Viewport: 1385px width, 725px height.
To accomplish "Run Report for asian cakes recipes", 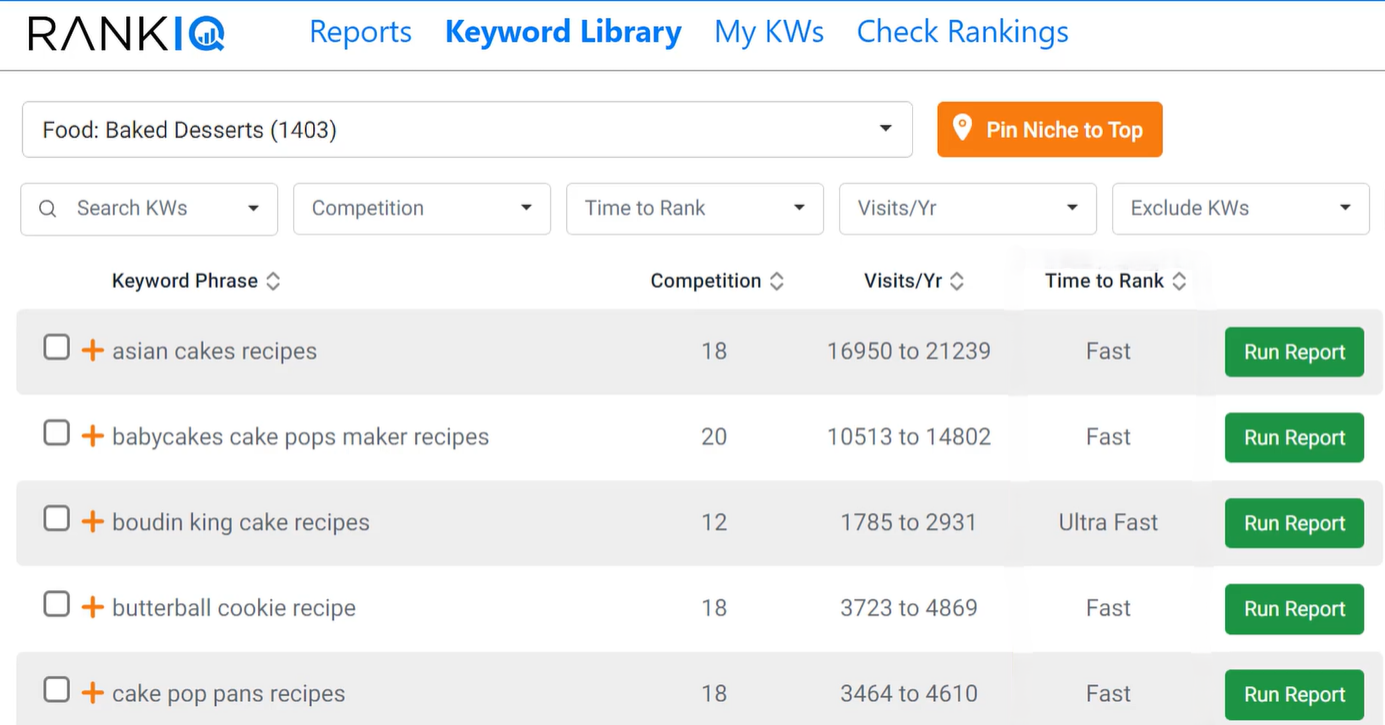I will (1294, 352).
